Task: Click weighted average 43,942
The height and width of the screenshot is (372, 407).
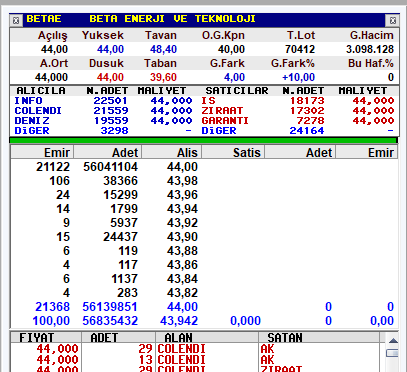Action: tap(179, 321)
